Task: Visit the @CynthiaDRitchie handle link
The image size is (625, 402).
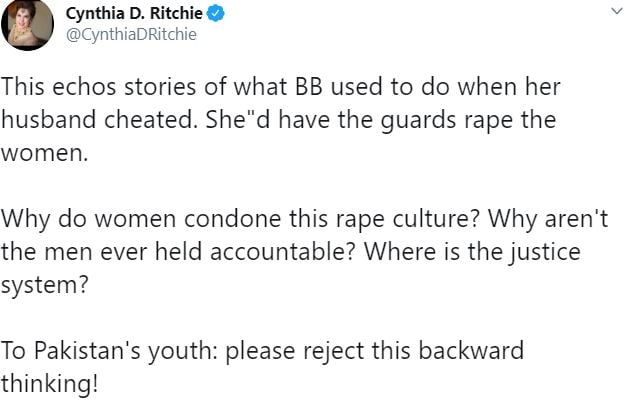Action: (x=131, y=35)
